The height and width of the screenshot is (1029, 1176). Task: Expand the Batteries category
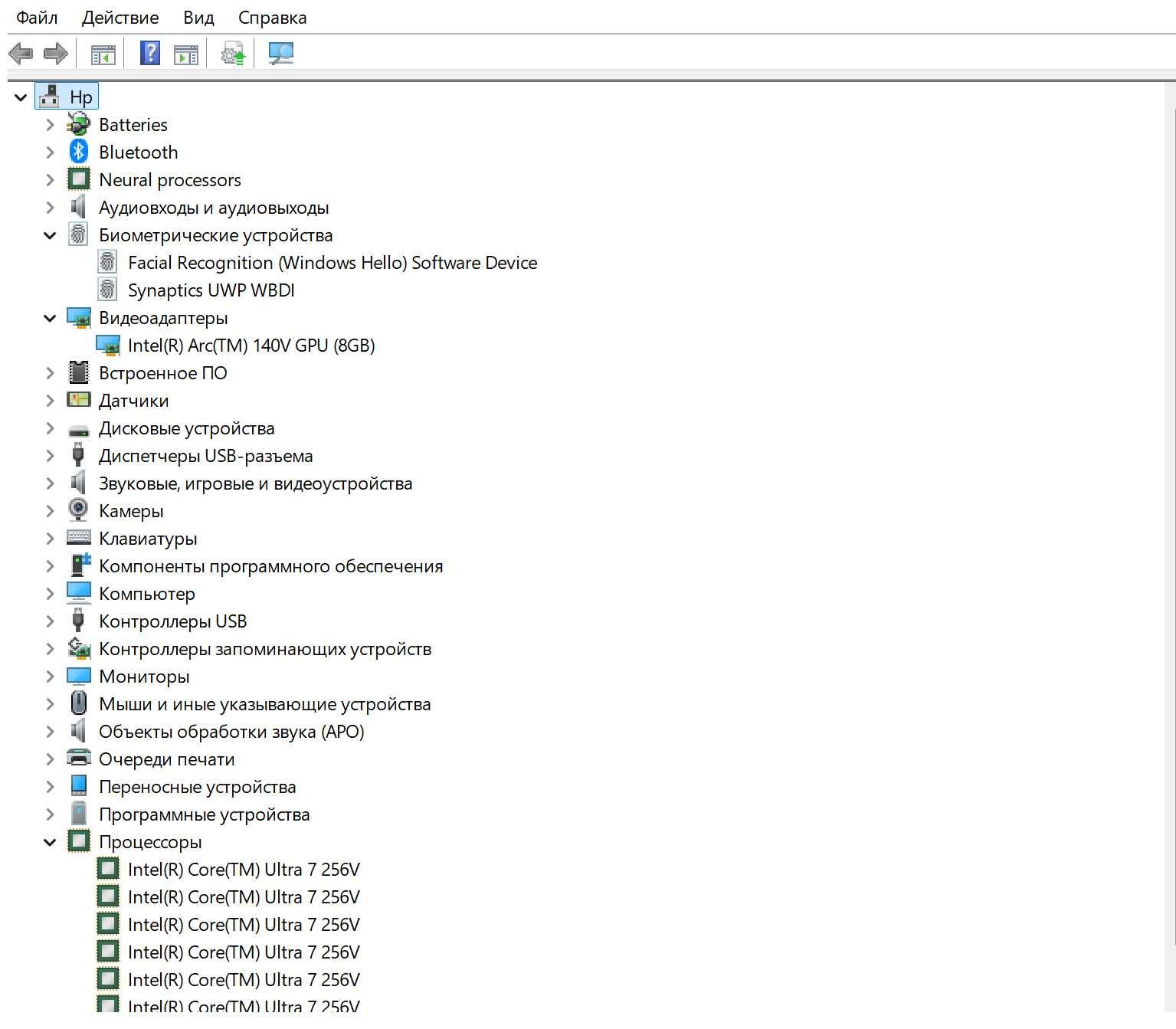click(x=50, y=124)
